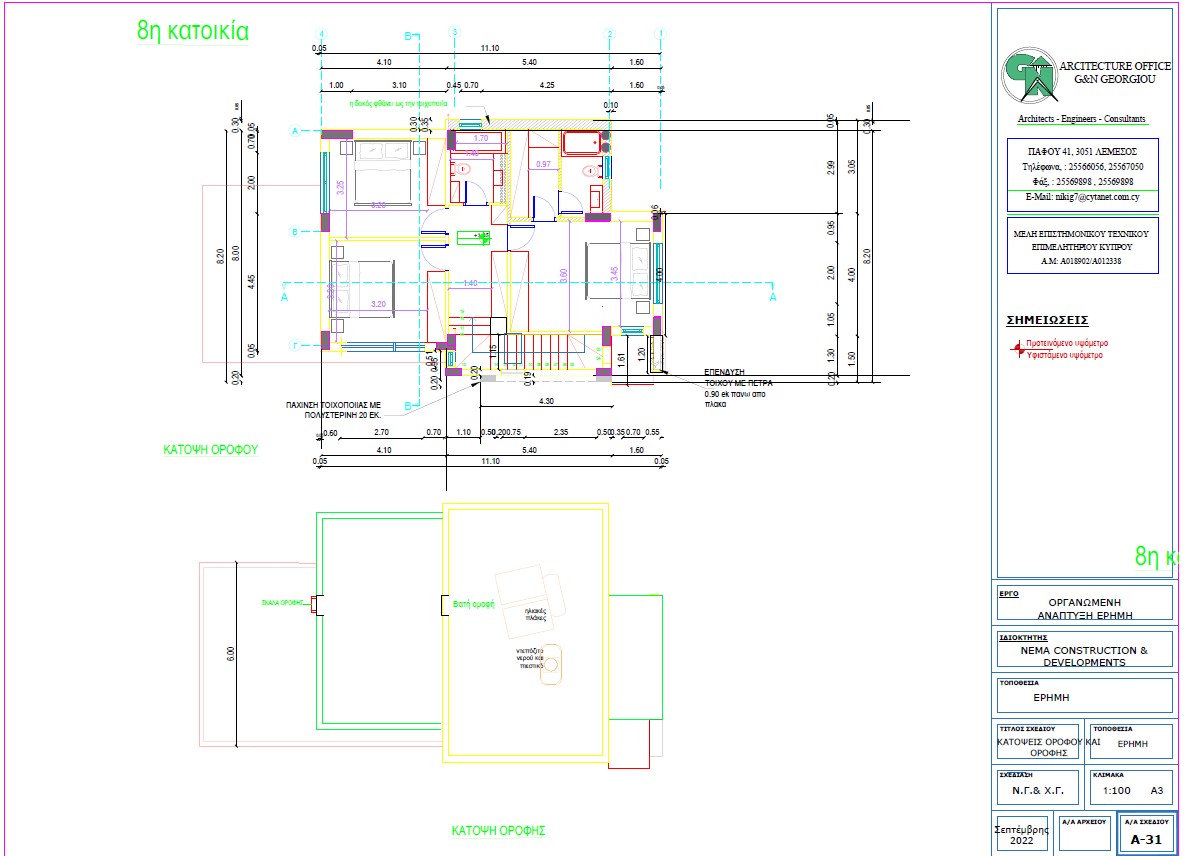Click the '1:100' scale value
1185x856 pixels.
[1116, 790]
